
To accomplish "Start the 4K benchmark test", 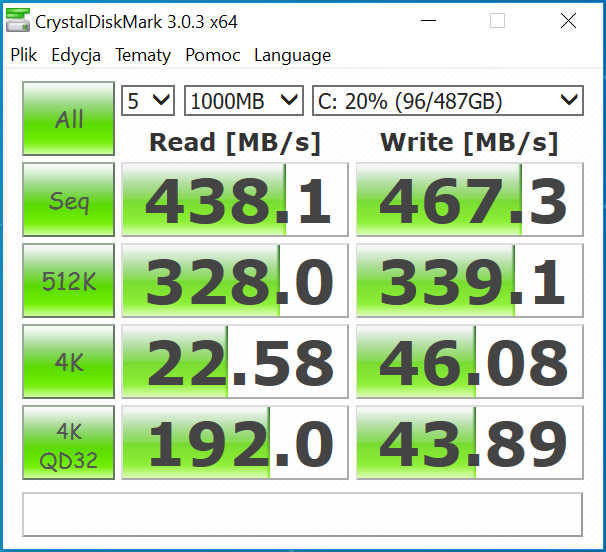I will point(68,362).
